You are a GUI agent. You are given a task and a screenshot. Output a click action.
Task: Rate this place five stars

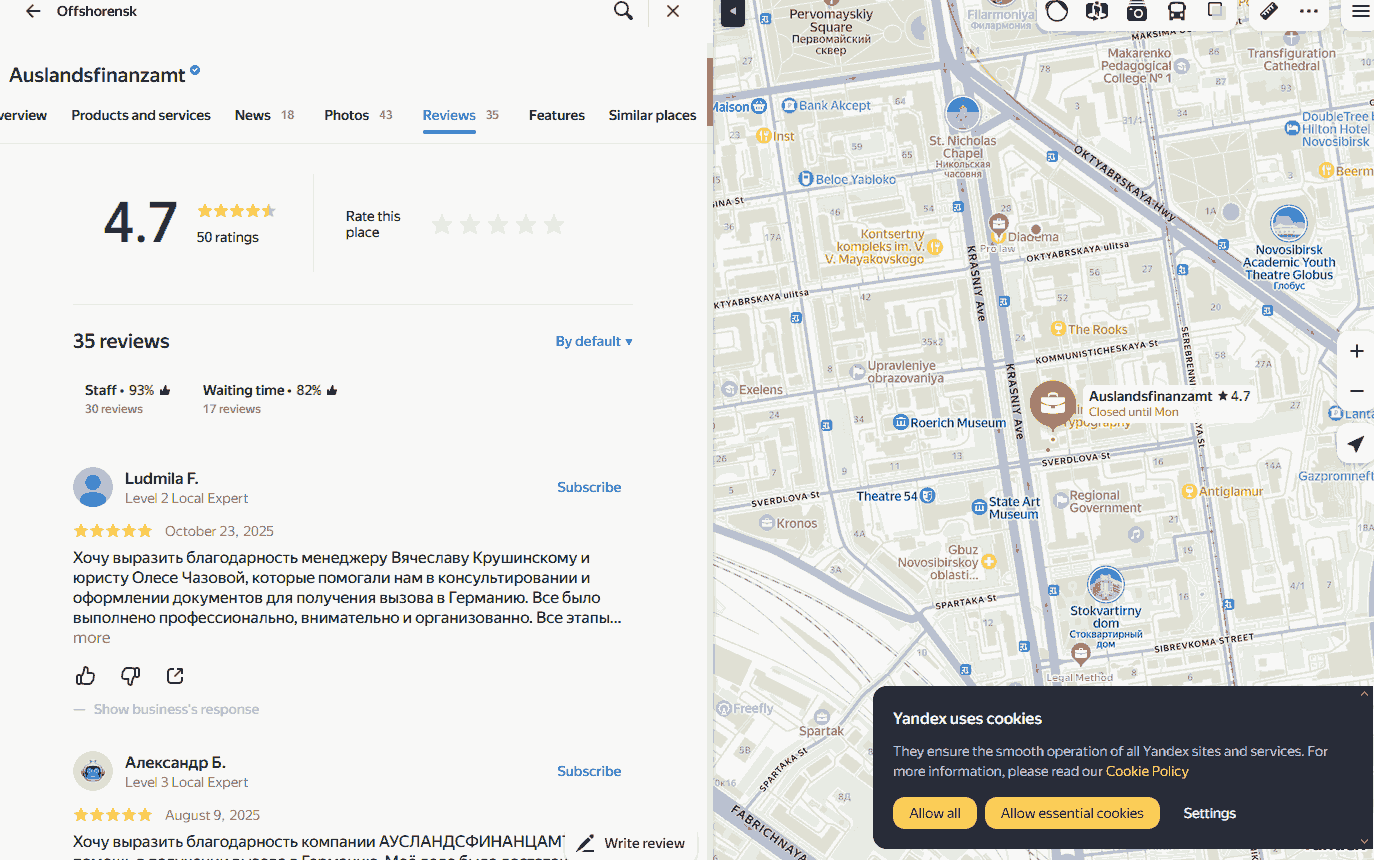pyautogui.click(x=554, y=224)
